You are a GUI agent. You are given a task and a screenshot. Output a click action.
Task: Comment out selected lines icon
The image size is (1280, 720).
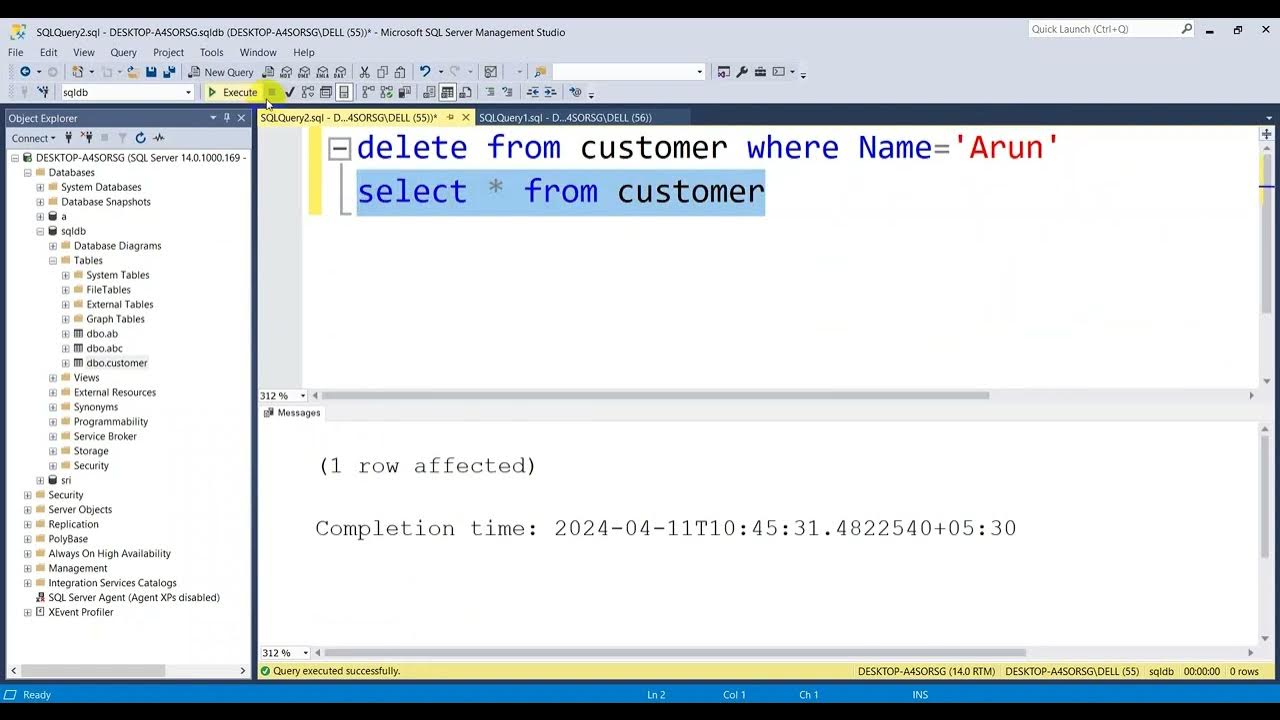click(x=489, y=92)
